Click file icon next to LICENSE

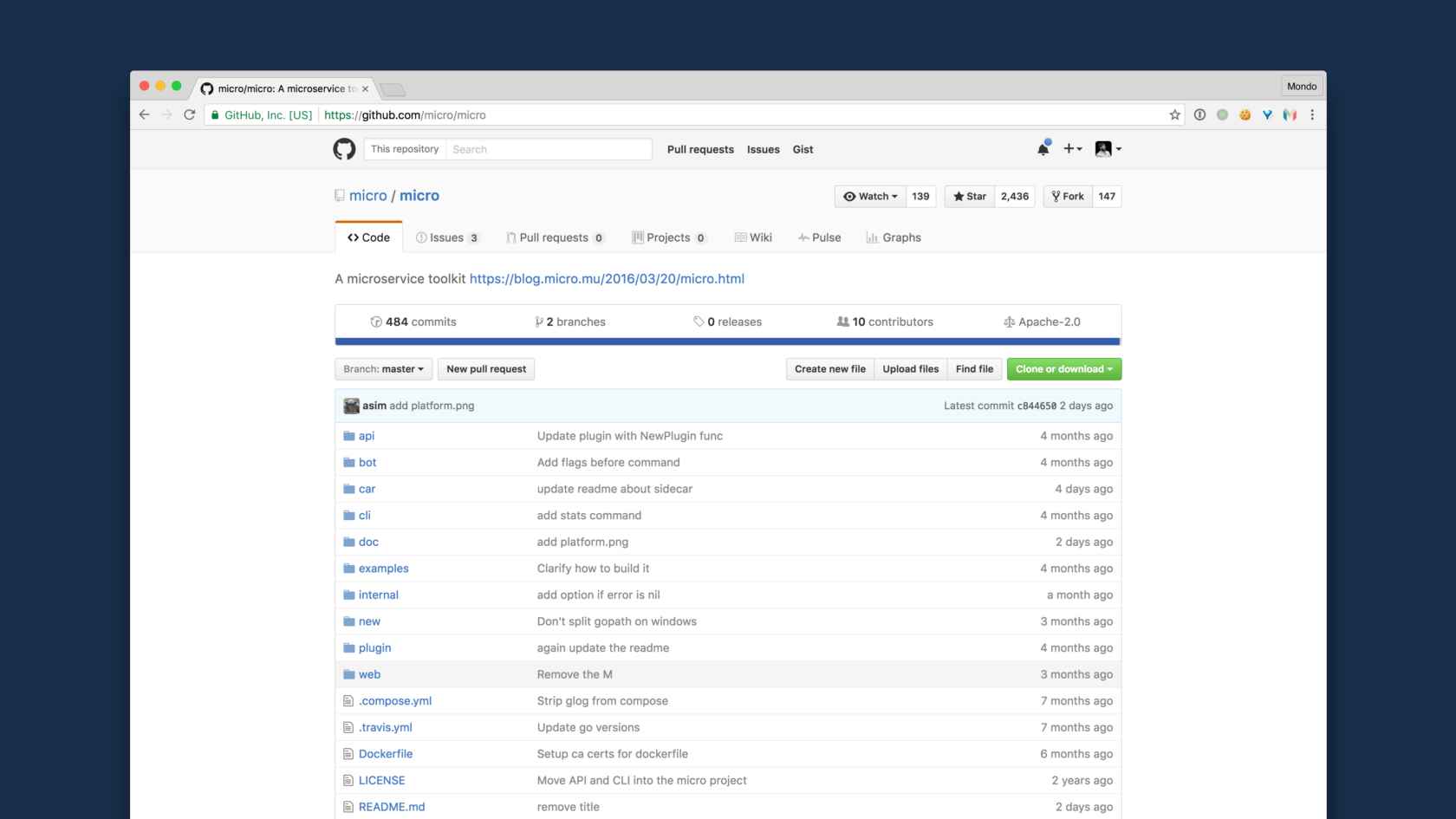348,781
